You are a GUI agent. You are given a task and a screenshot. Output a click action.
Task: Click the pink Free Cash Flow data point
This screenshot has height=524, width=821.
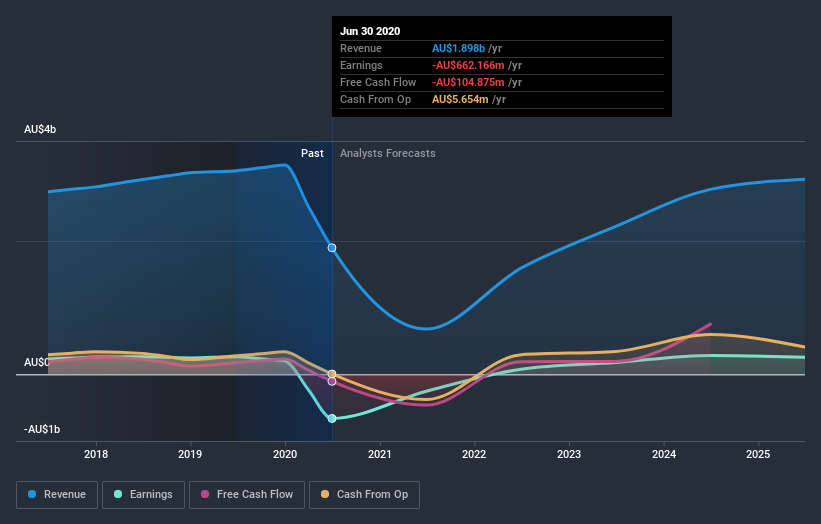coord(332,382)
